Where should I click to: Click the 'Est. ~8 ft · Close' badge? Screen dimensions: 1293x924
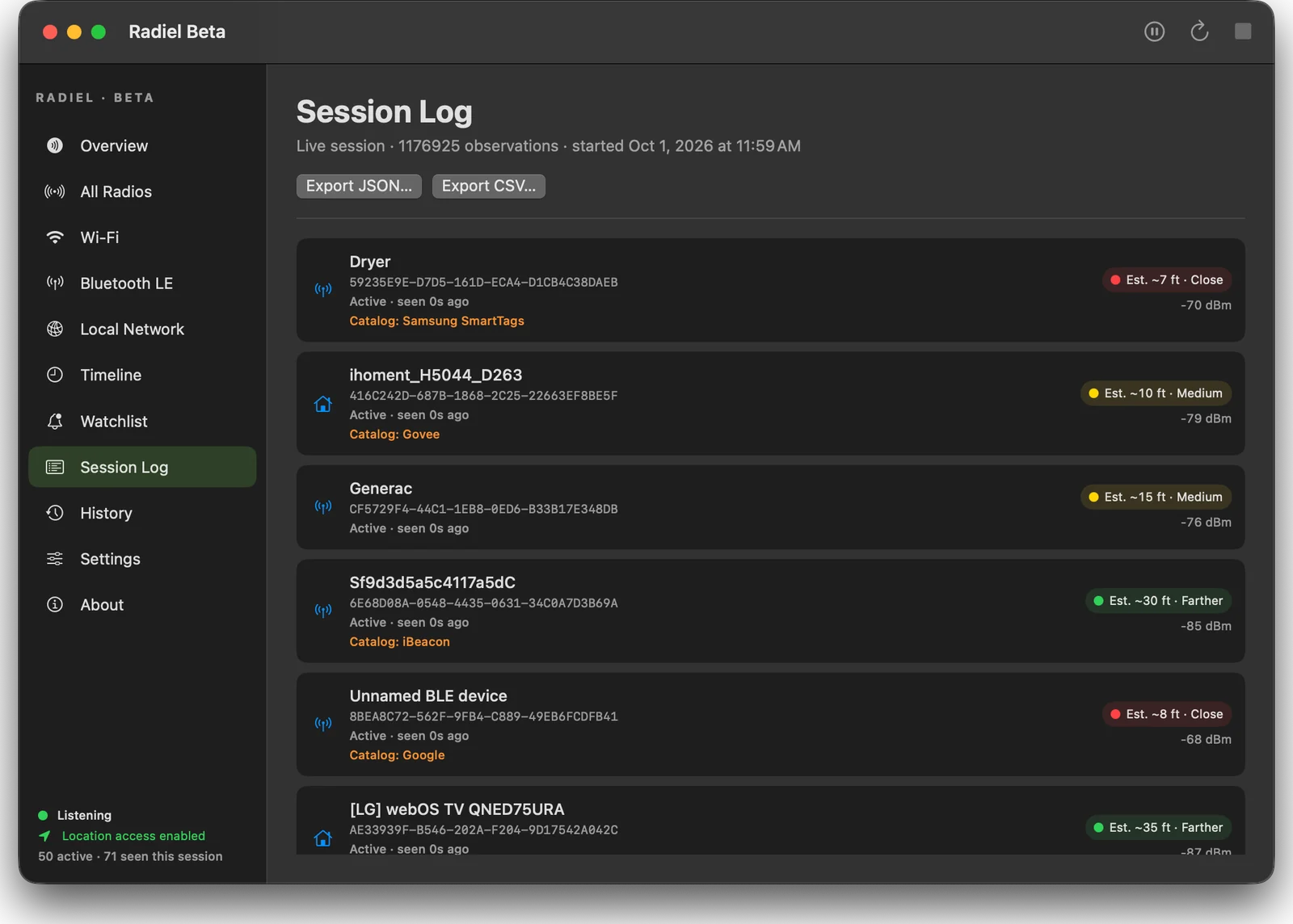click(1167, 714)
